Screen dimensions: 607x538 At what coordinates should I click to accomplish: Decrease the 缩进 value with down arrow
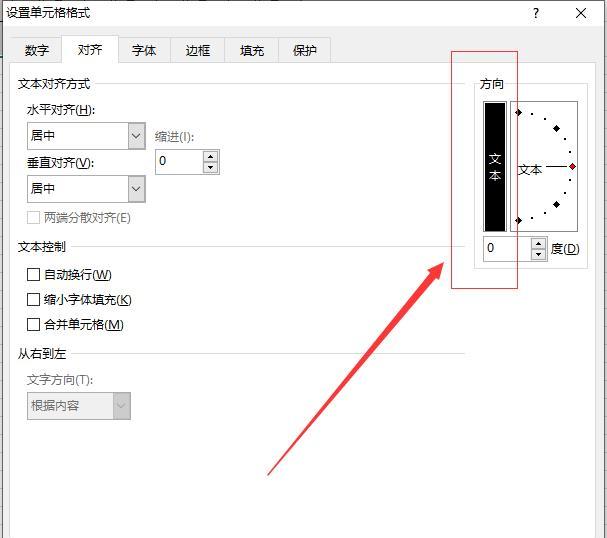[x=211, y=168]
